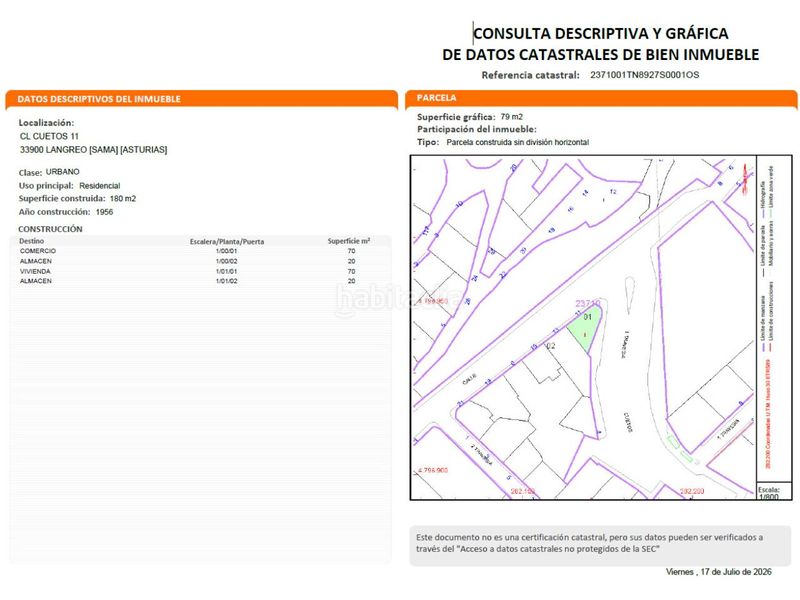Click reference code 2371001TN8927S0001OS
The width and height of the screenshot is (800, 600).
(644, 75)
